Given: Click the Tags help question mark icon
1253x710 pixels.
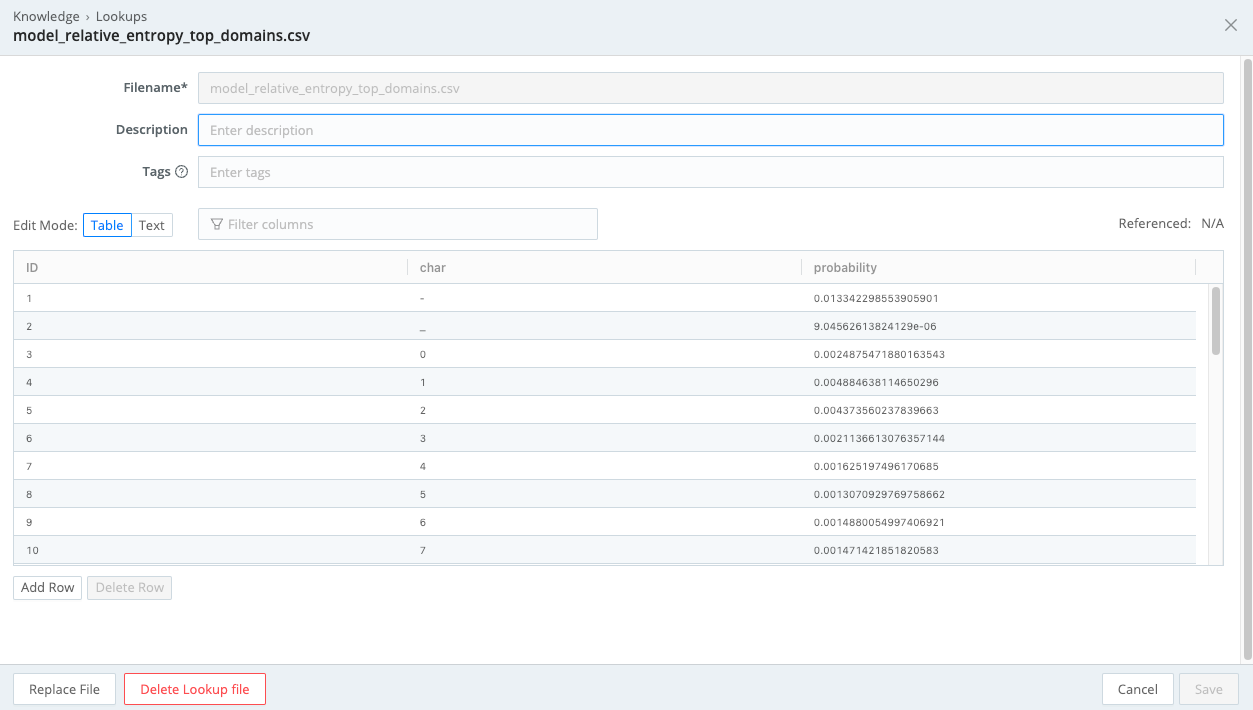Looking at the screenshot, I should click(181, 172).
